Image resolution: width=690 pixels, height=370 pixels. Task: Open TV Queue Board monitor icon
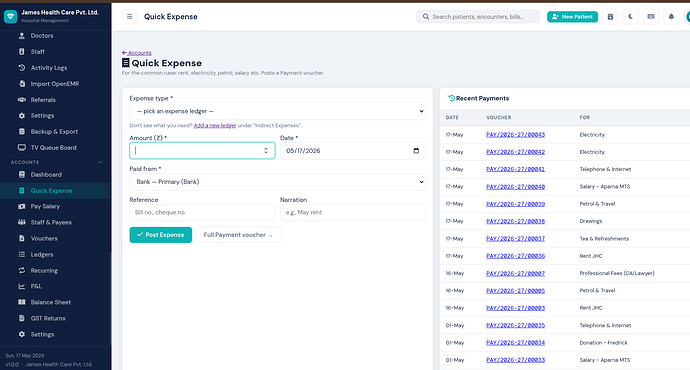(22, 147)
